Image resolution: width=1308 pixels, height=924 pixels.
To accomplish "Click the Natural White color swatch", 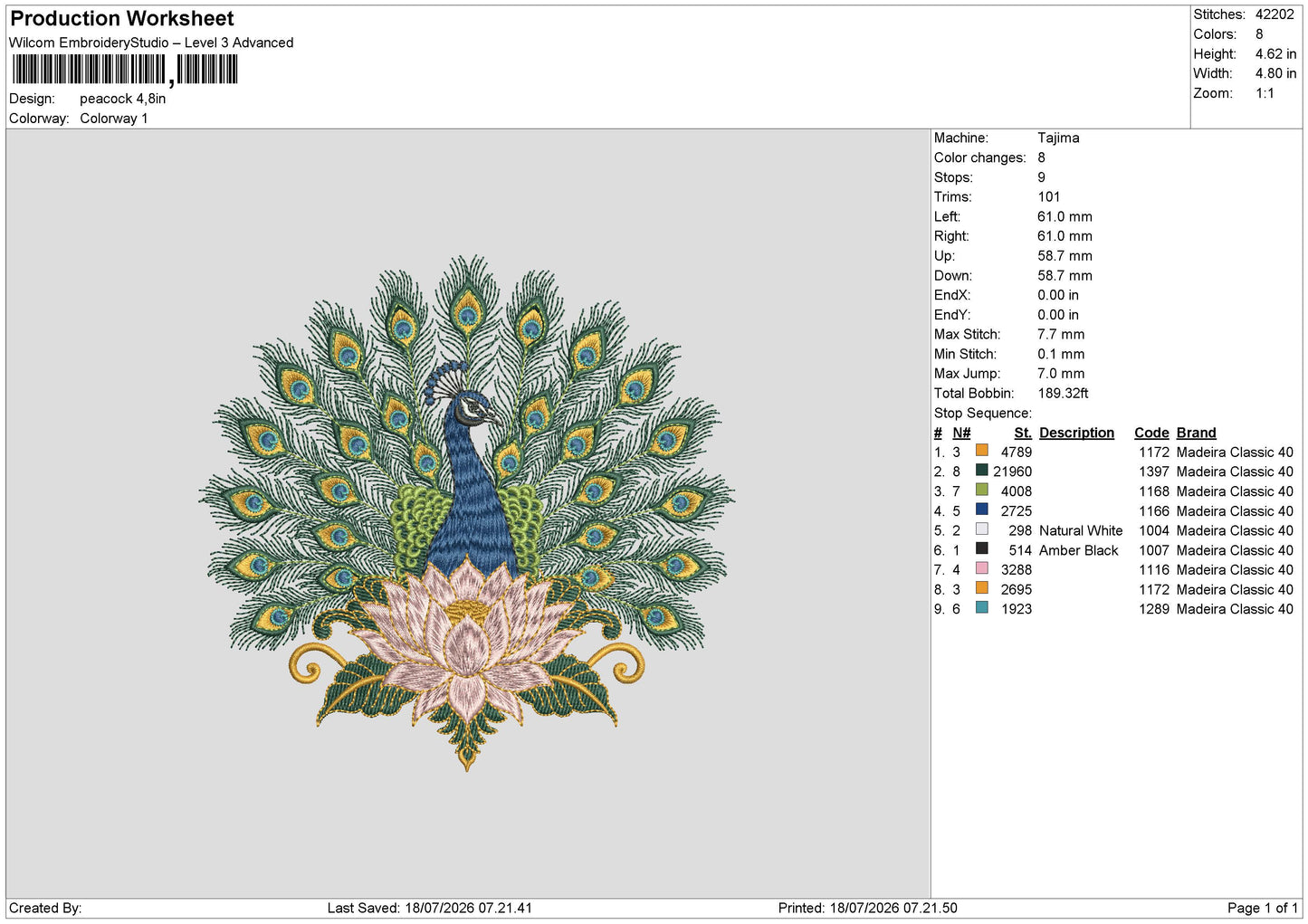I will pyautogui.click(x=982, y=529).
